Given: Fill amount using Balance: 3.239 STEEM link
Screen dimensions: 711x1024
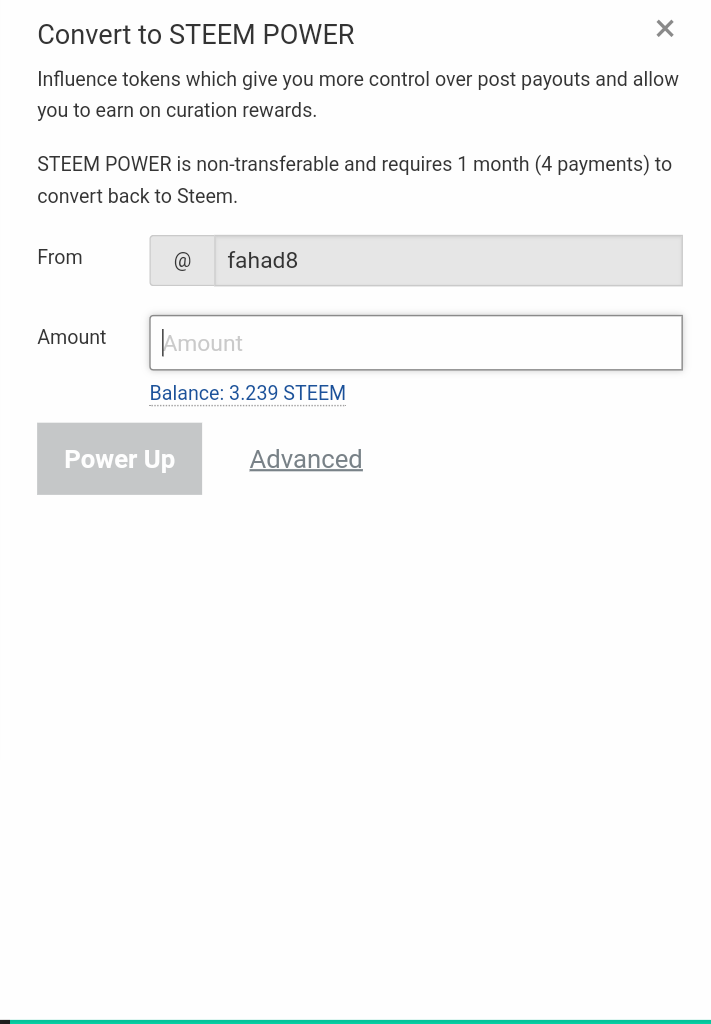Looking at the screenshot, I should pyautogui.click(x=247, y=393).
